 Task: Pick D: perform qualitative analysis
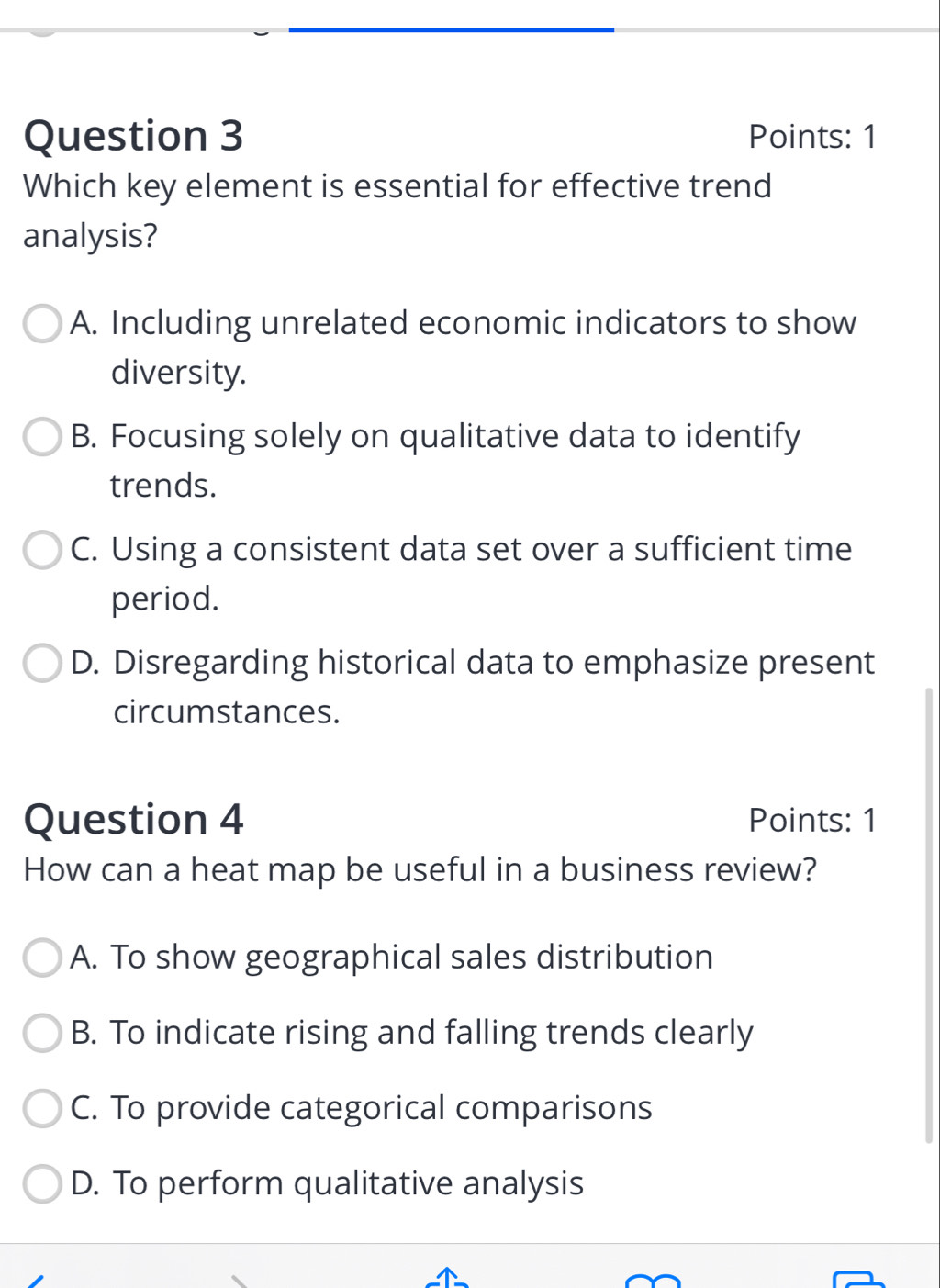[x=41, y=1183]
